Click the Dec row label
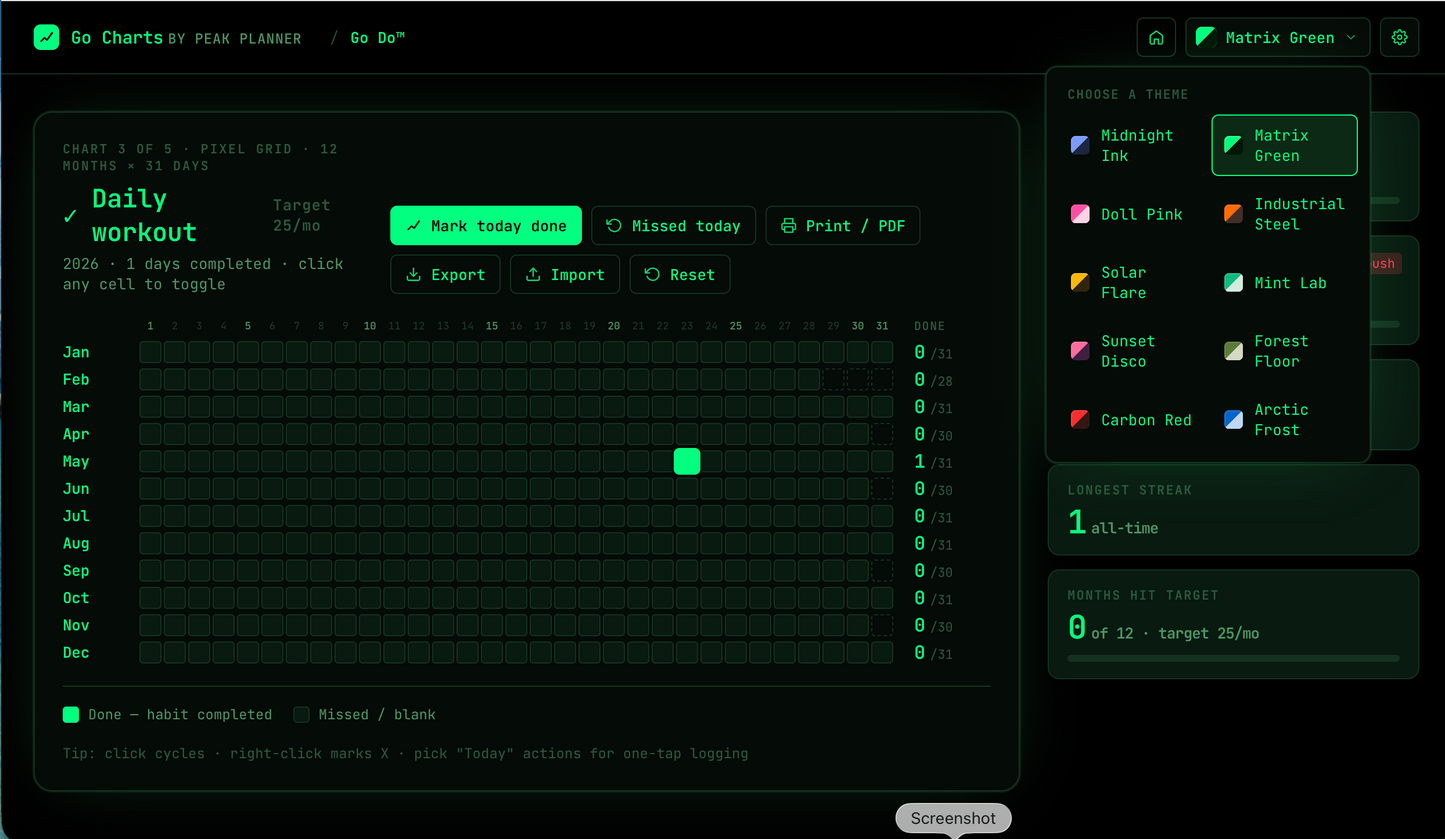 coord(76,652)
